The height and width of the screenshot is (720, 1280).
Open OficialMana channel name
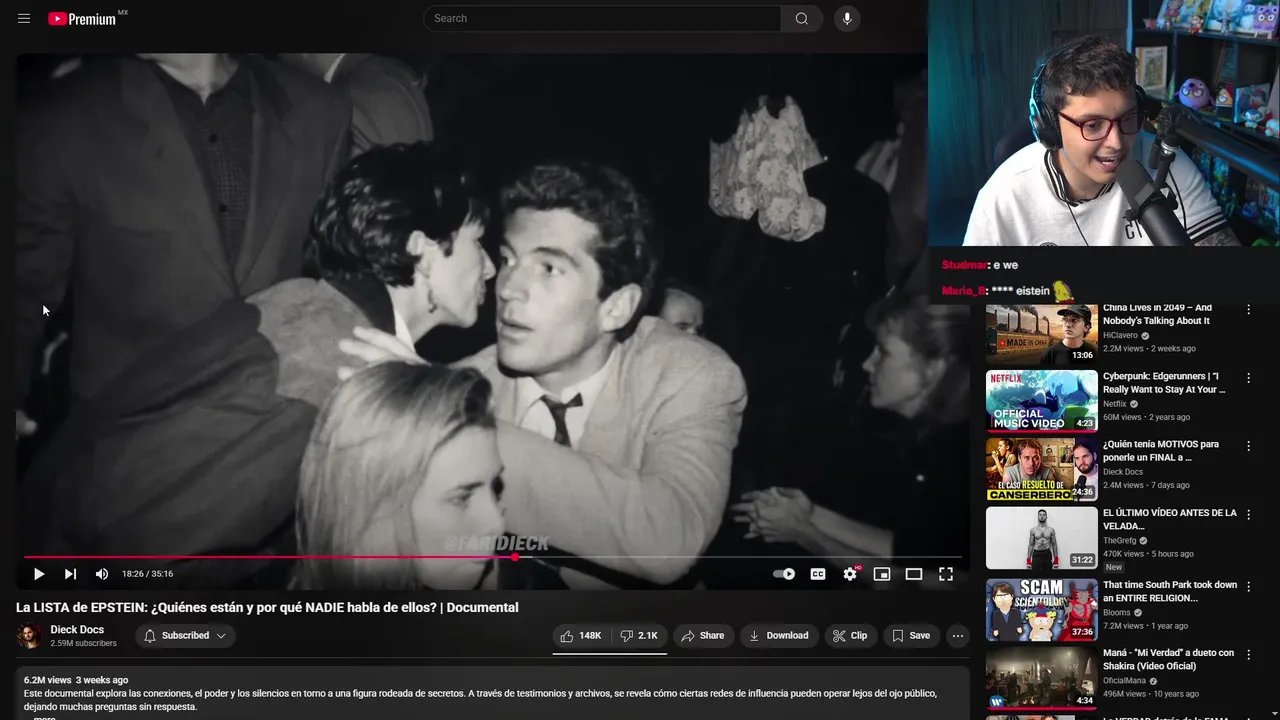click(1126, 680)
